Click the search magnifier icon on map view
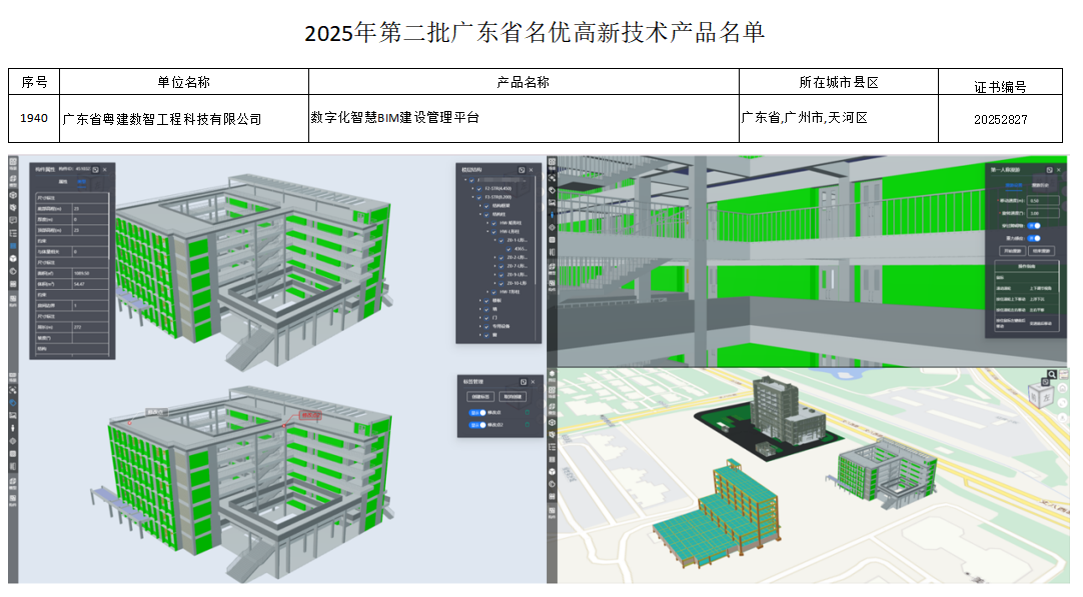Image resolution: width=1083 pixels, height=597 pixels. coord(1050,374)
